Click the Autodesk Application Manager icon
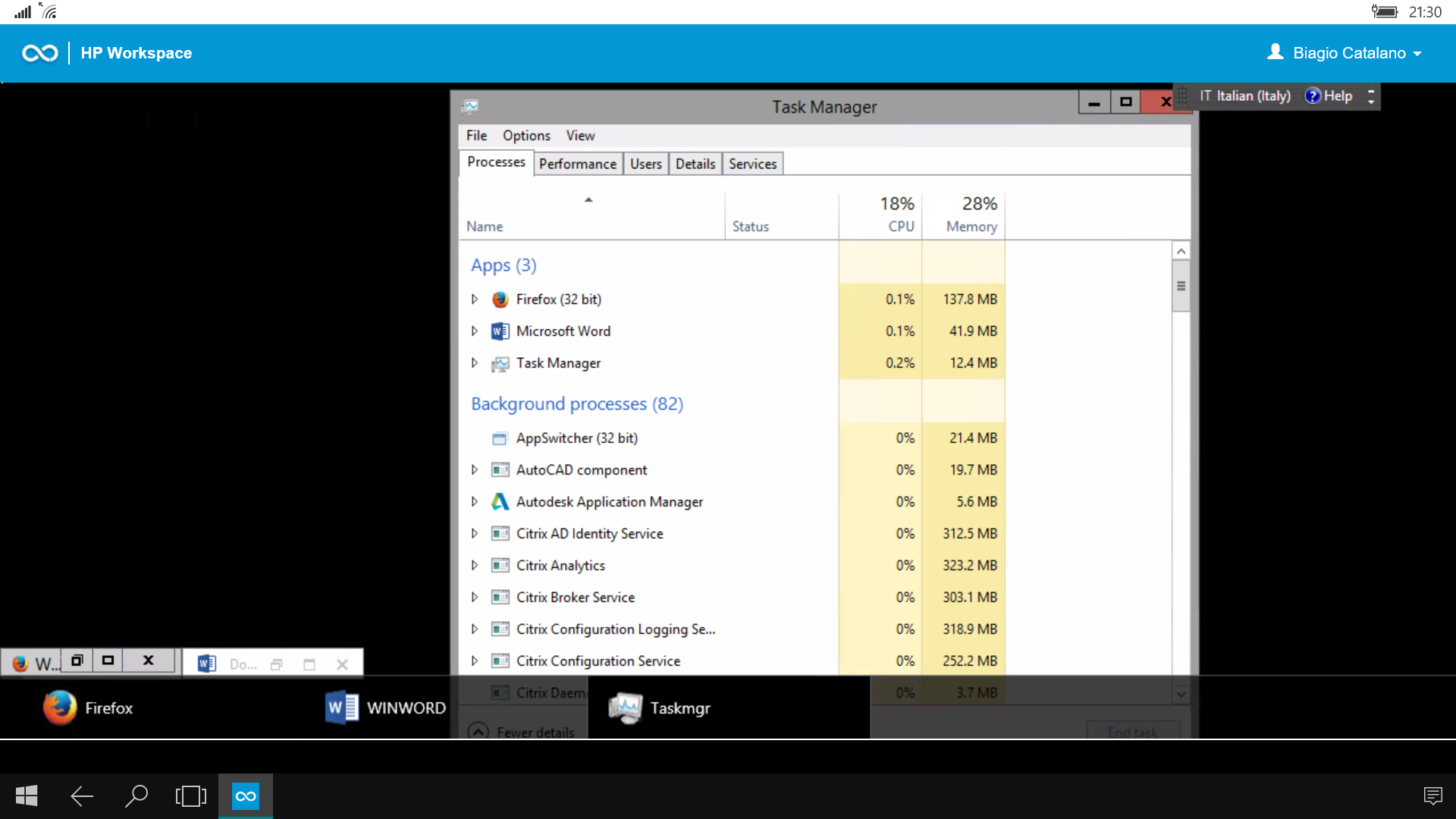 500,502
